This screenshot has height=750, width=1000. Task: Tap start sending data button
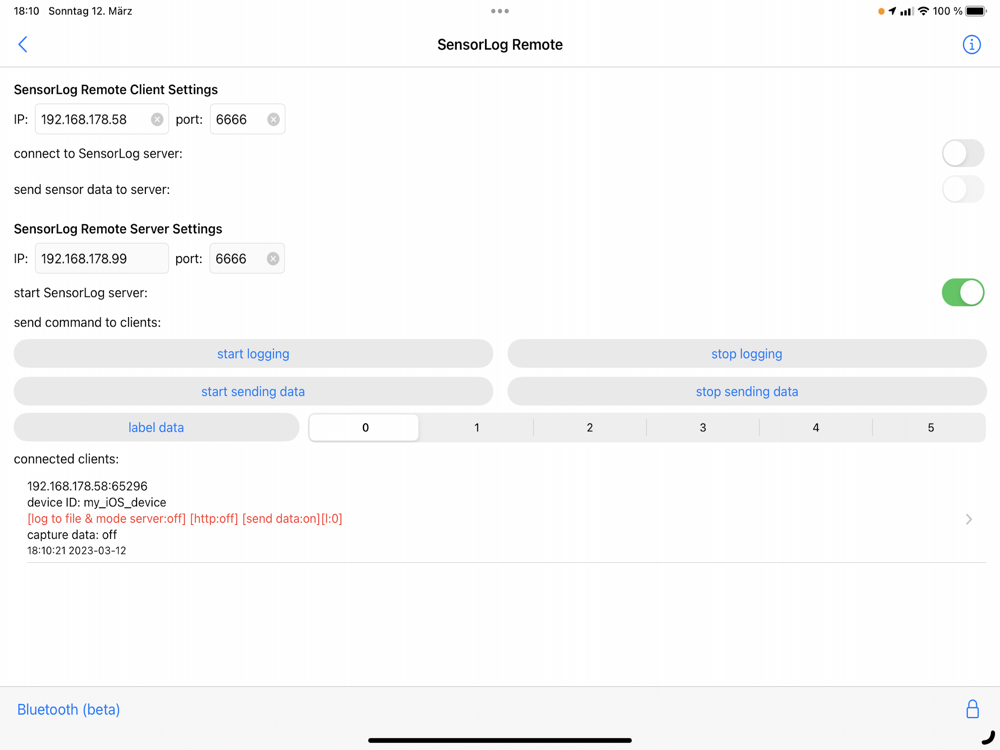coord(253,391)
